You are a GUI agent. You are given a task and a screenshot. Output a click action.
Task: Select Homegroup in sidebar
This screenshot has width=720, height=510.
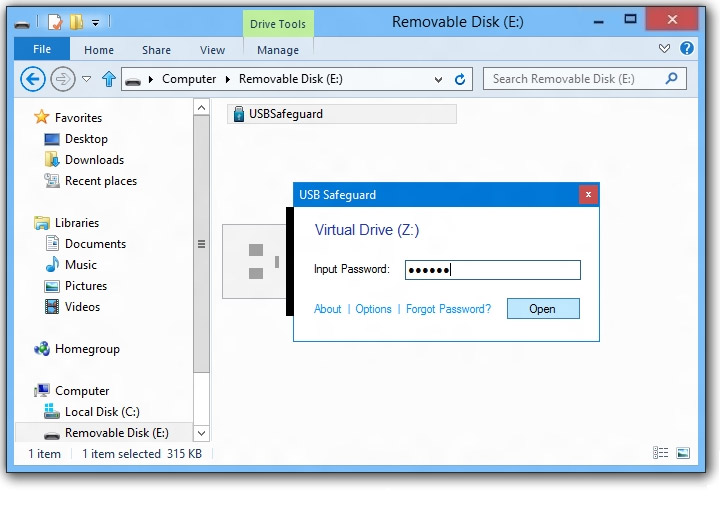87,349
